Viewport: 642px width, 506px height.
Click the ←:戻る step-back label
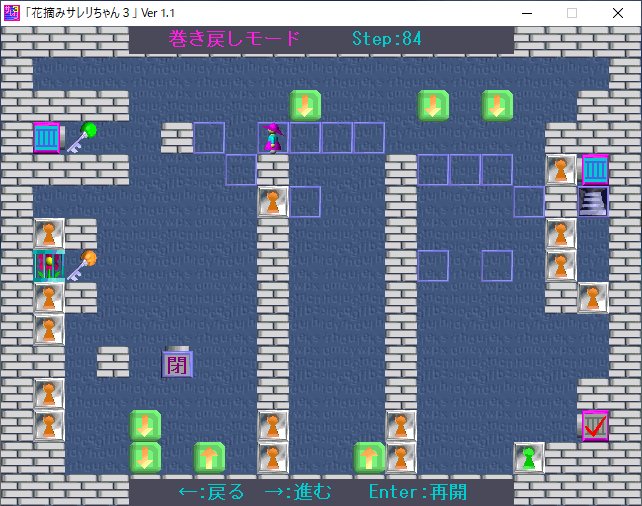[211, 491]
